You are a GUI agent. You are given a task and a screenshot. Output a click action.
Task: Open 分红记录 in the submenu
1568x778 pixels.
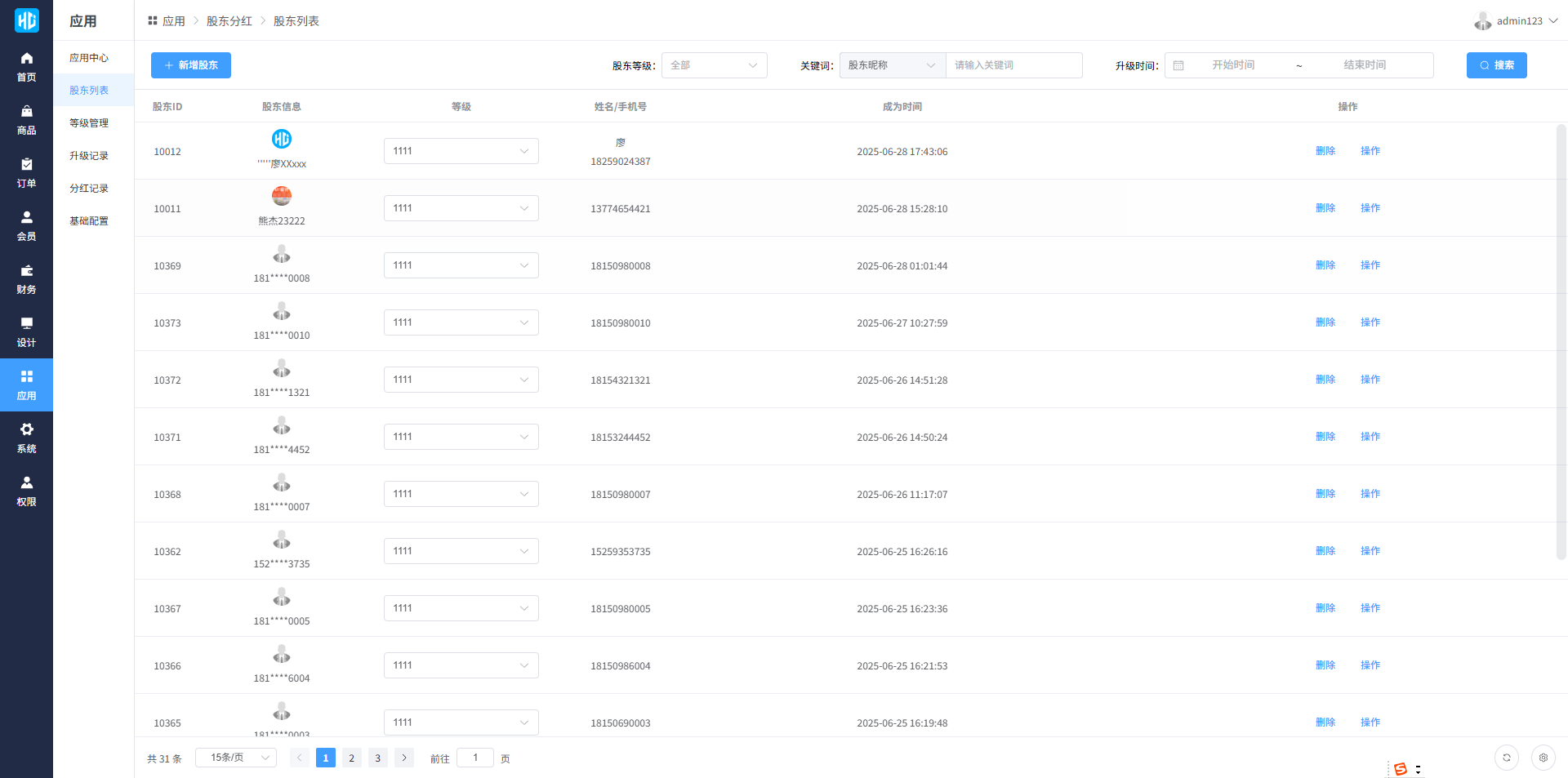pos(89,189)
